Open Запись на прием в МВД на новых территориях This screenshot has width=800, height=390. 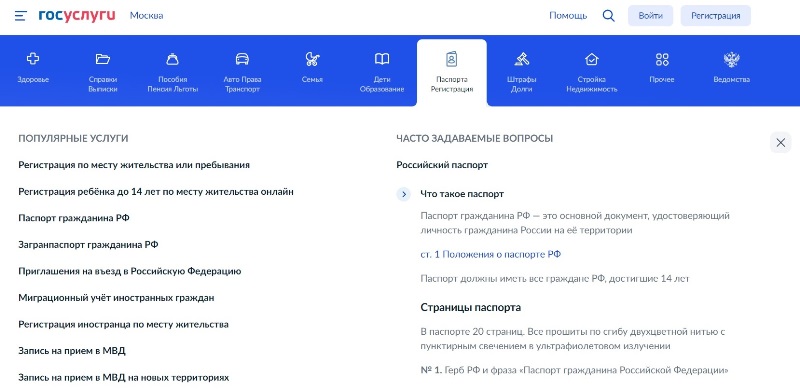(x=124, y=378)
